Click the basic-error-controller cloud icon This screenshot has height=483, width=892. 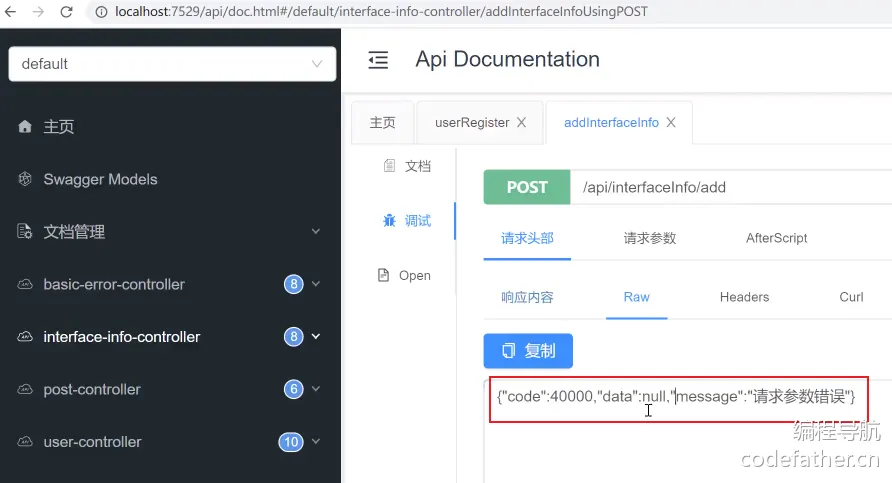pyautogui.click(x=25, y=284)
